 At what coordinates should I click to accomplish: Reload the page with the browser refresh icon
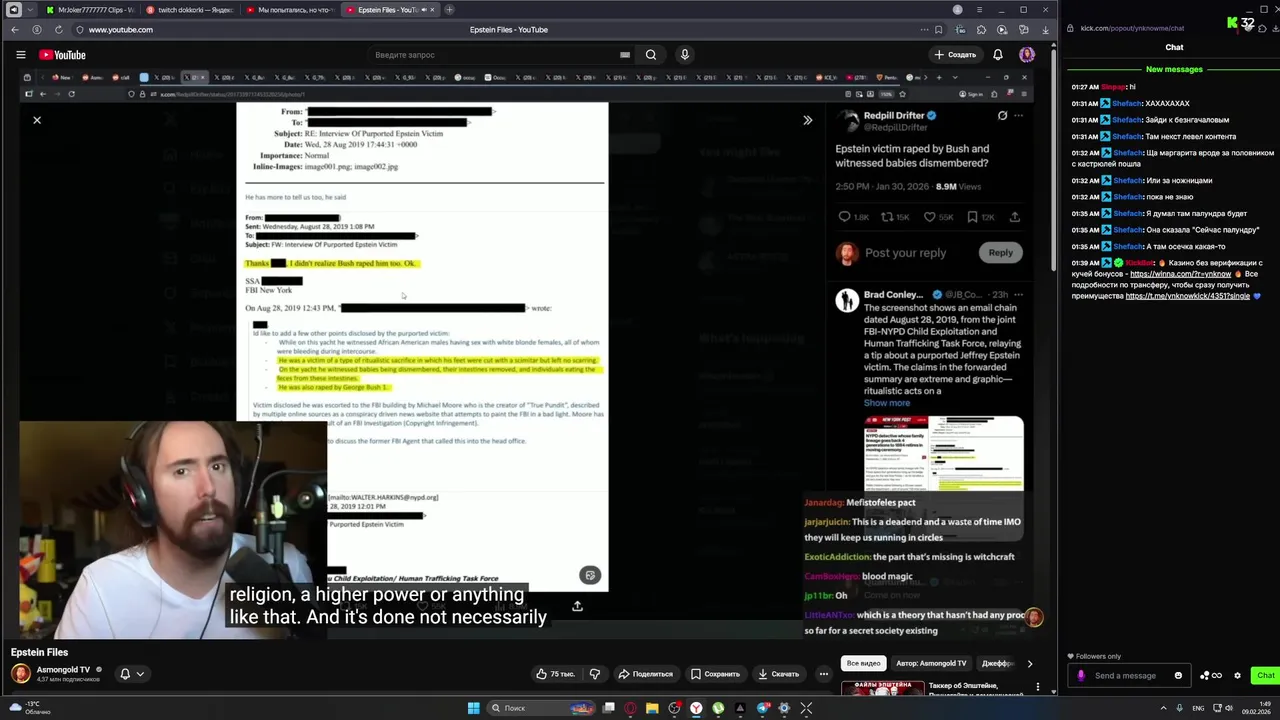(x=59, y=30)
